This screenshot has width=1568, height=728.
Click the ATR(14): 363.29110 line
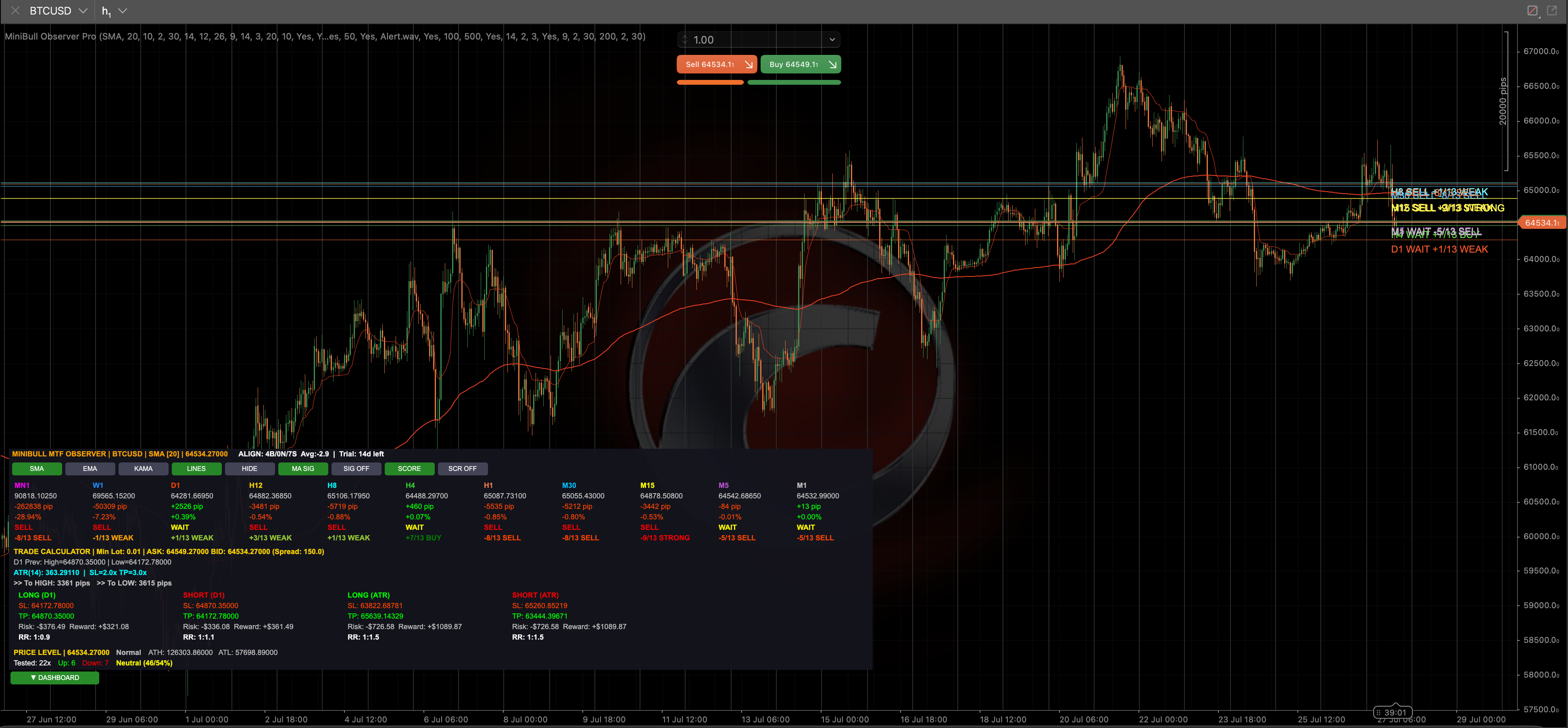[x=80, y=573]
